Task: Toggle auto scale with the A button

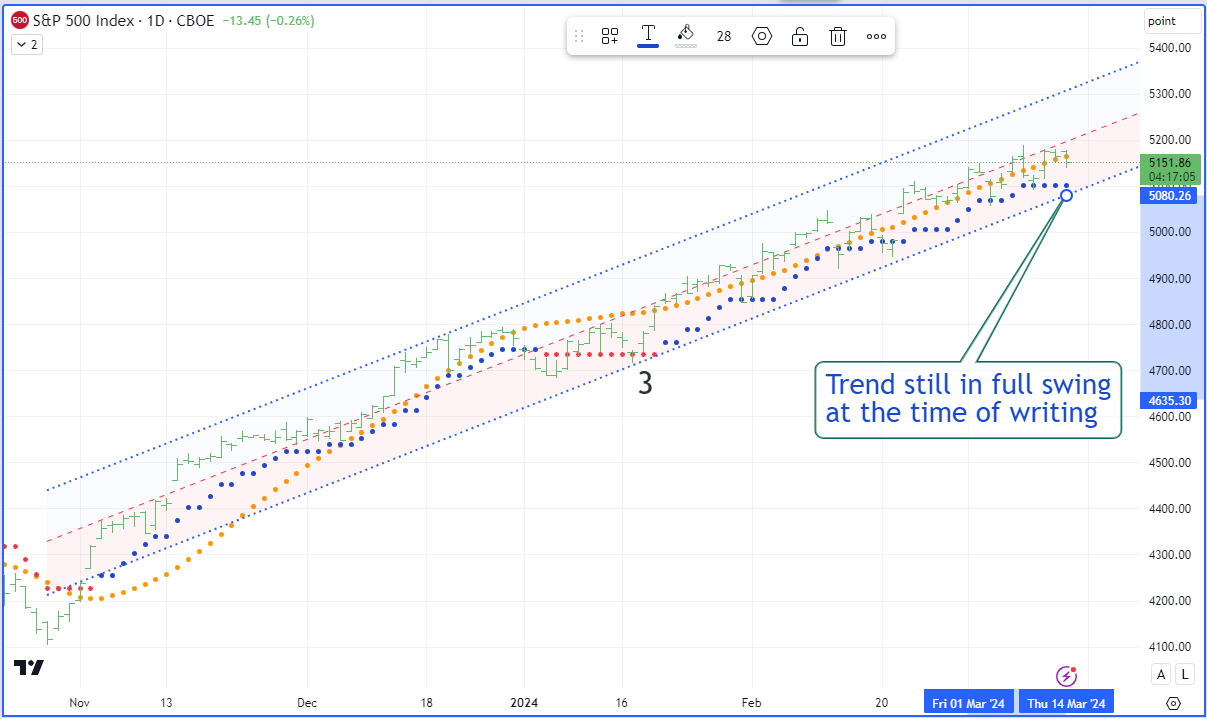Action: click(x=1161, y=674)
